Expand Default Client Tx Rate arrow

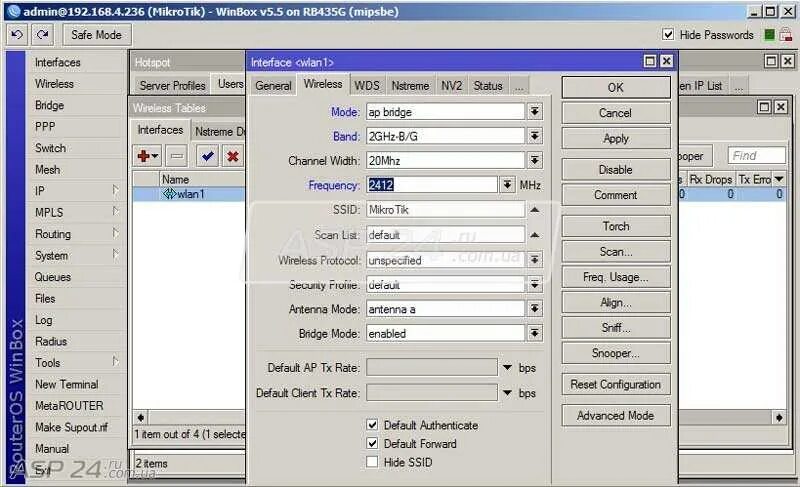(x=507, y=393)
